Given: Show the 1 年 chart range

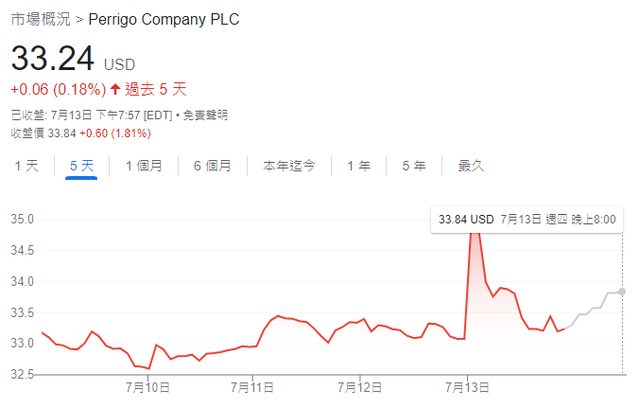Looking at the screenshot, I should (x=358, y=166).
